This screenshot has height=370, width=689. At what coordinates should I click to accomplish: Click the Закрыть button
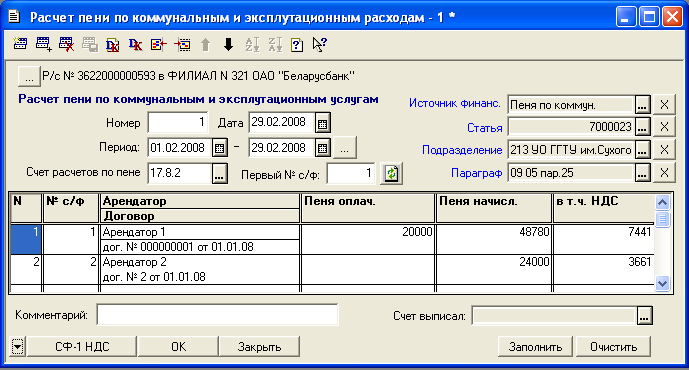pyautogui.click(x=259, y=347)
